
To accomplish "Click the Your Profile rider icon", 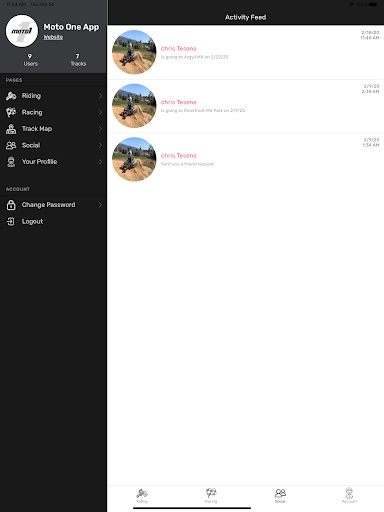I will [11, 162].
